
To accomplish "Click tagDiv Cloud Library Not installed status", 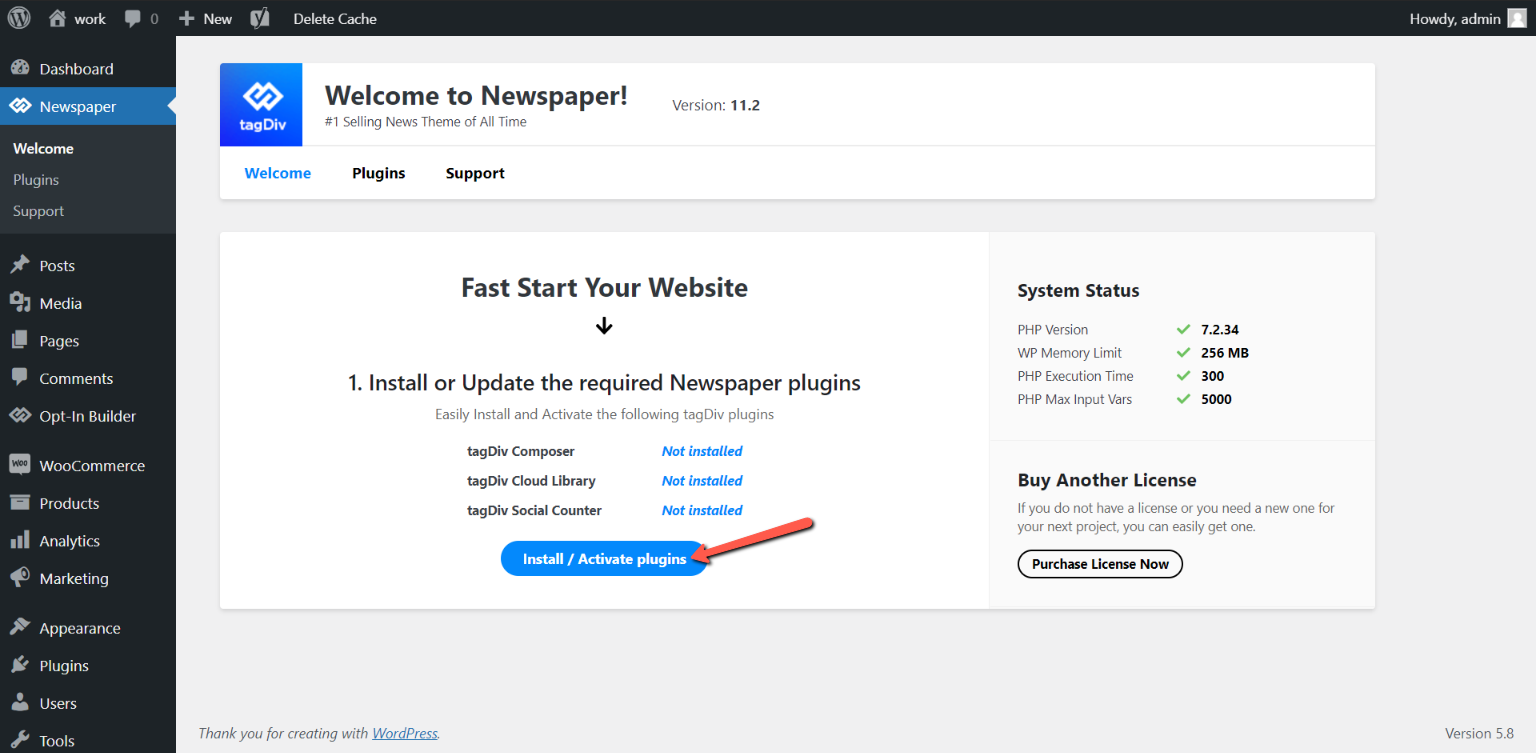I will pyautogui.click(x=702, y=481).
